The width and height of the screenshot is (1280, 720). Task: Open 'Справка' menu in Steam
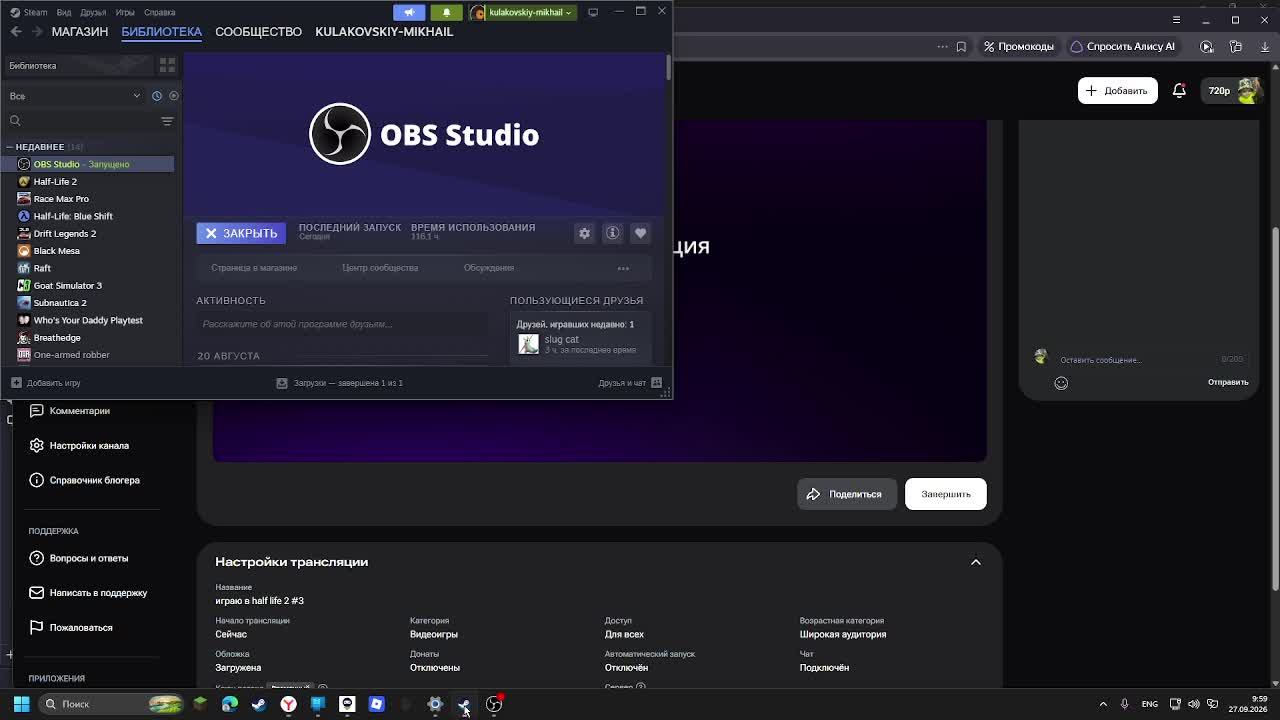click(x=160, y=12)
